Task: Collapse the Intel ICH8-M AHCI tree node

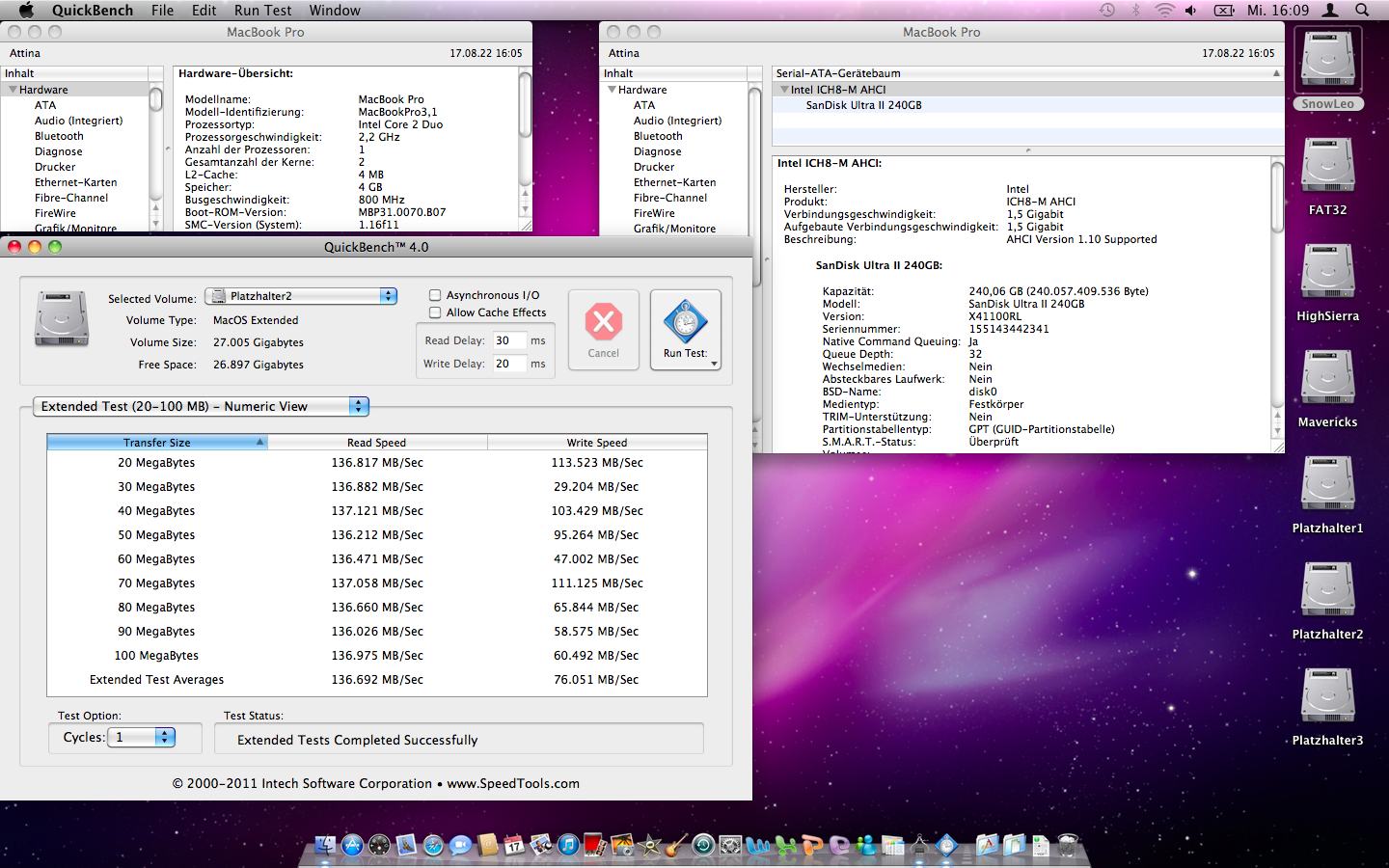Action: 784,90
